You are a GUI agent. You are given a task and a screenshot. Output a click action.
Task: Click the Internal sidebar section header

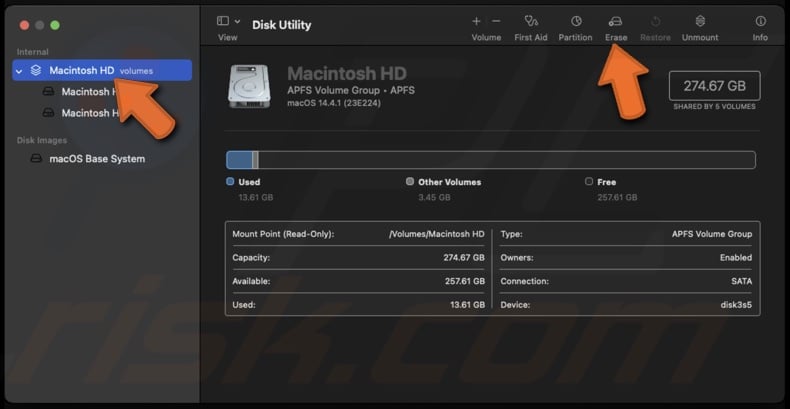pos(32,52)
